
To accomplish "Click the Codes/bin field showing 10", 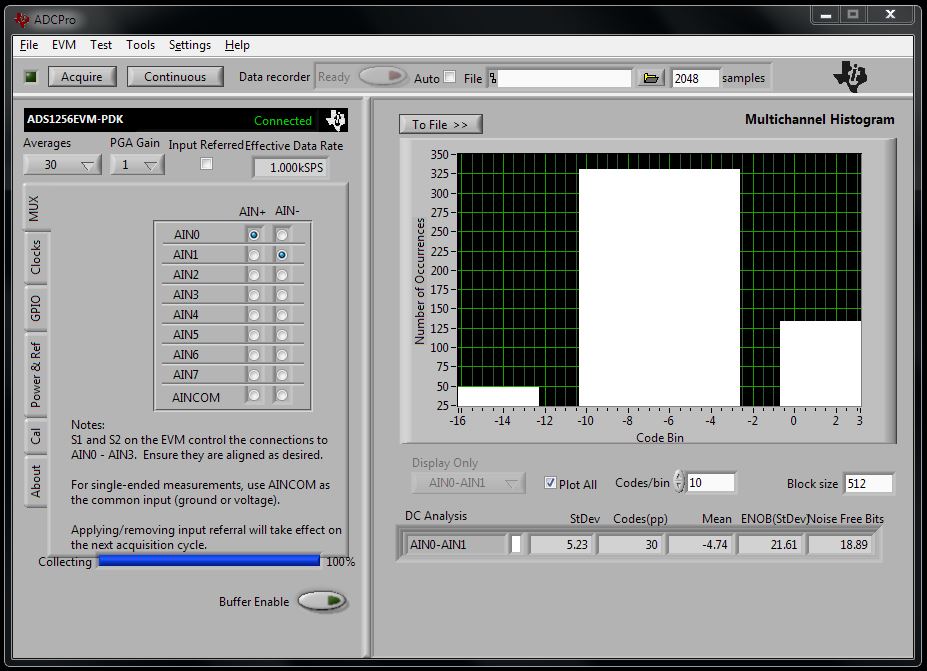I will coord(711,483).
